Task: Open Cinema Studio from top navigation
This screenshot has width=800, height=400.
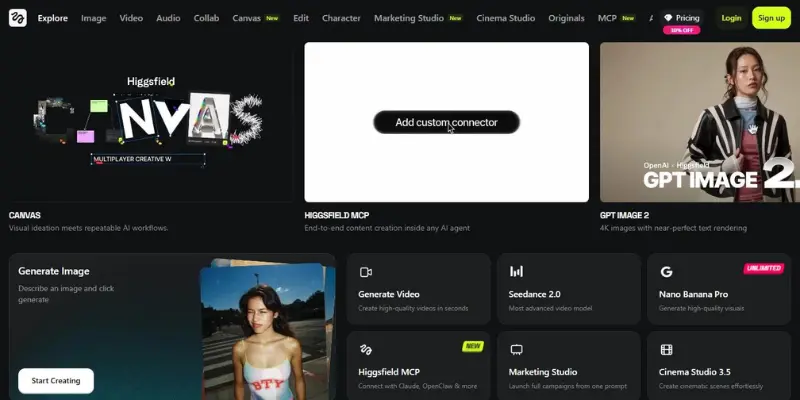Action: [x=506, y=18]
